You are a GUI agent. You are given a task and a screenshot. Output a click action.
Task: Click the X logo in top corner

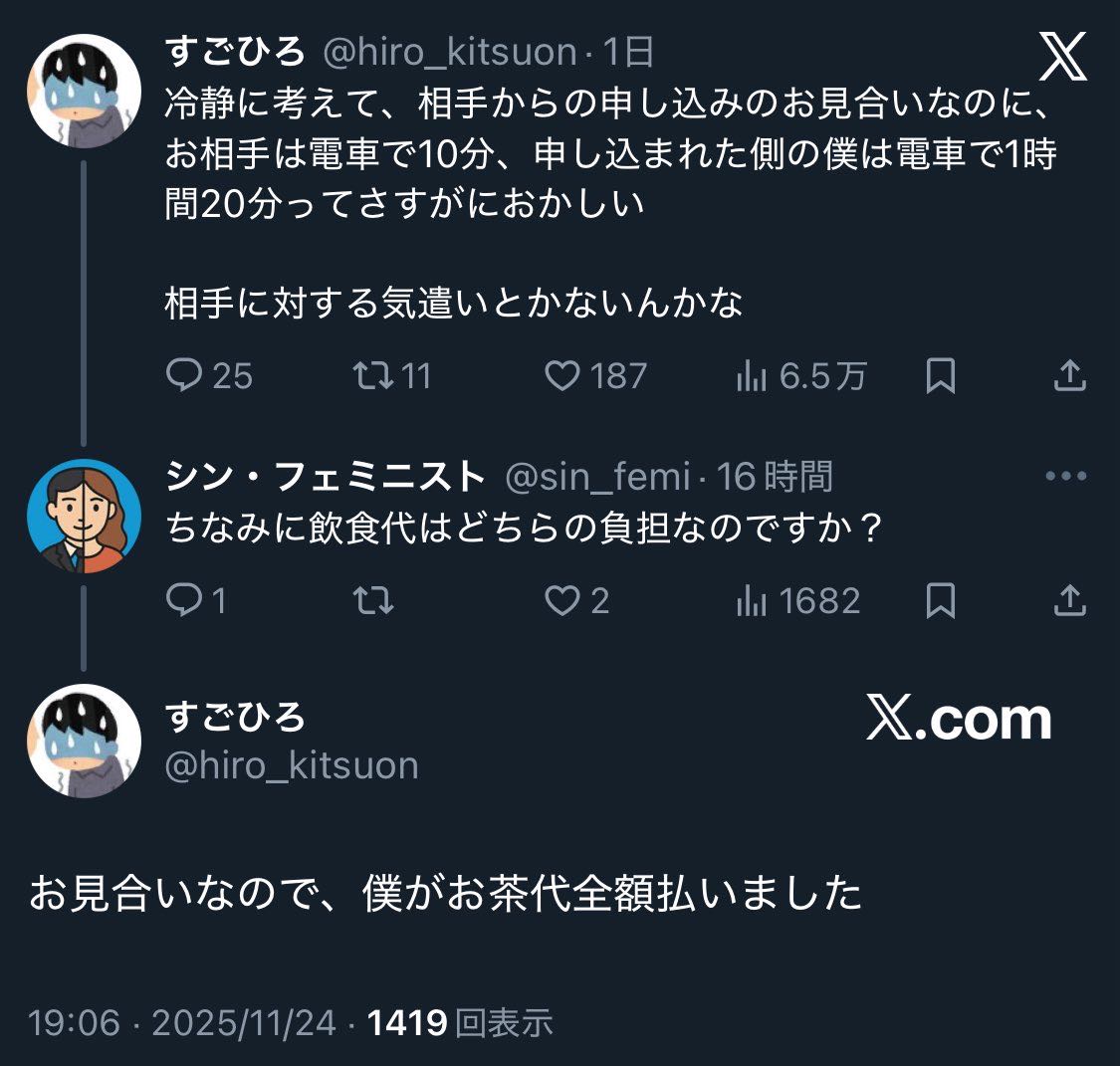(1063, 57)
